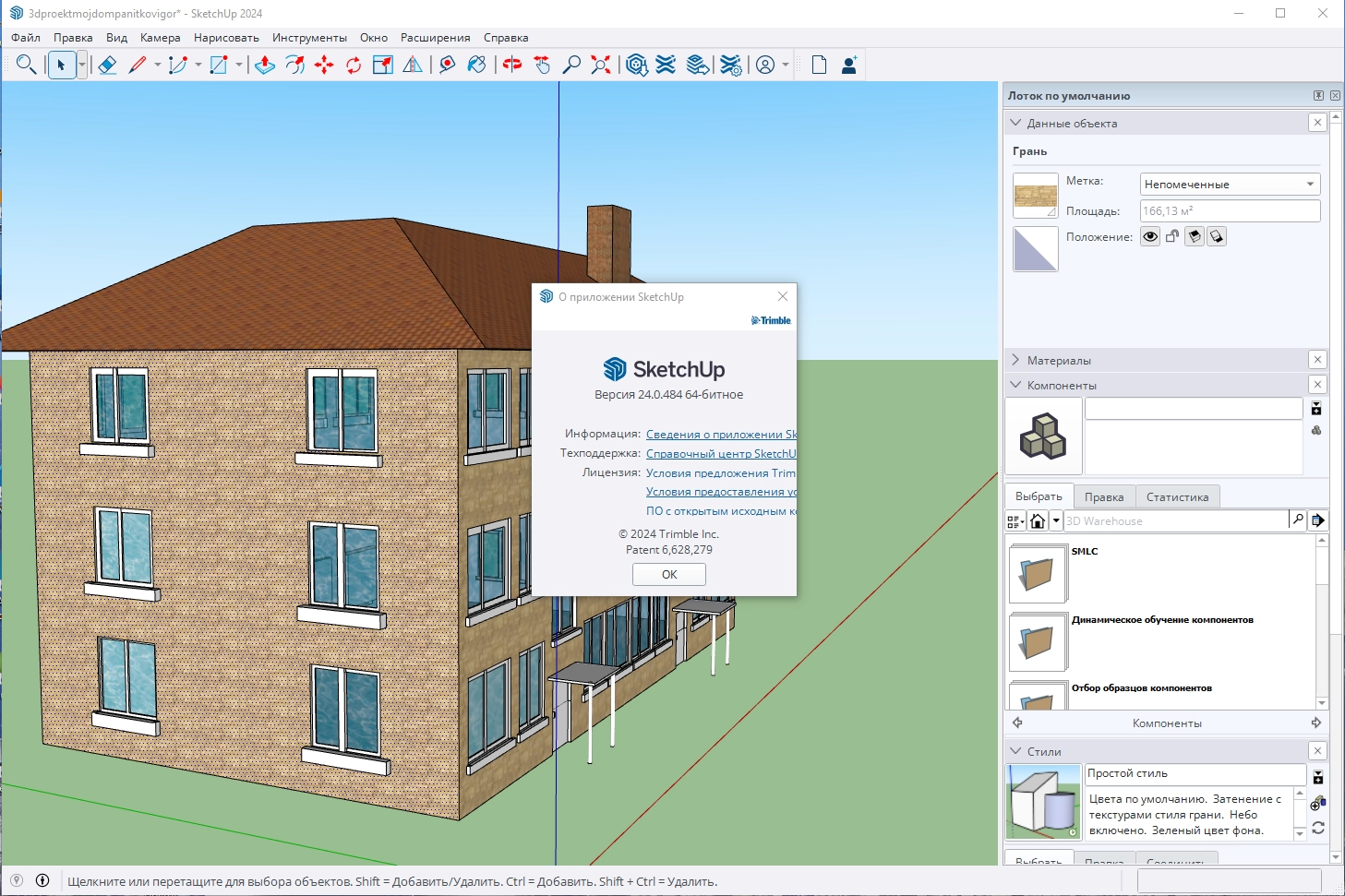This screenshot has height=896, width=1345.
Task: Activate the Push/Pull tool
Action: (x=265, y=65)
